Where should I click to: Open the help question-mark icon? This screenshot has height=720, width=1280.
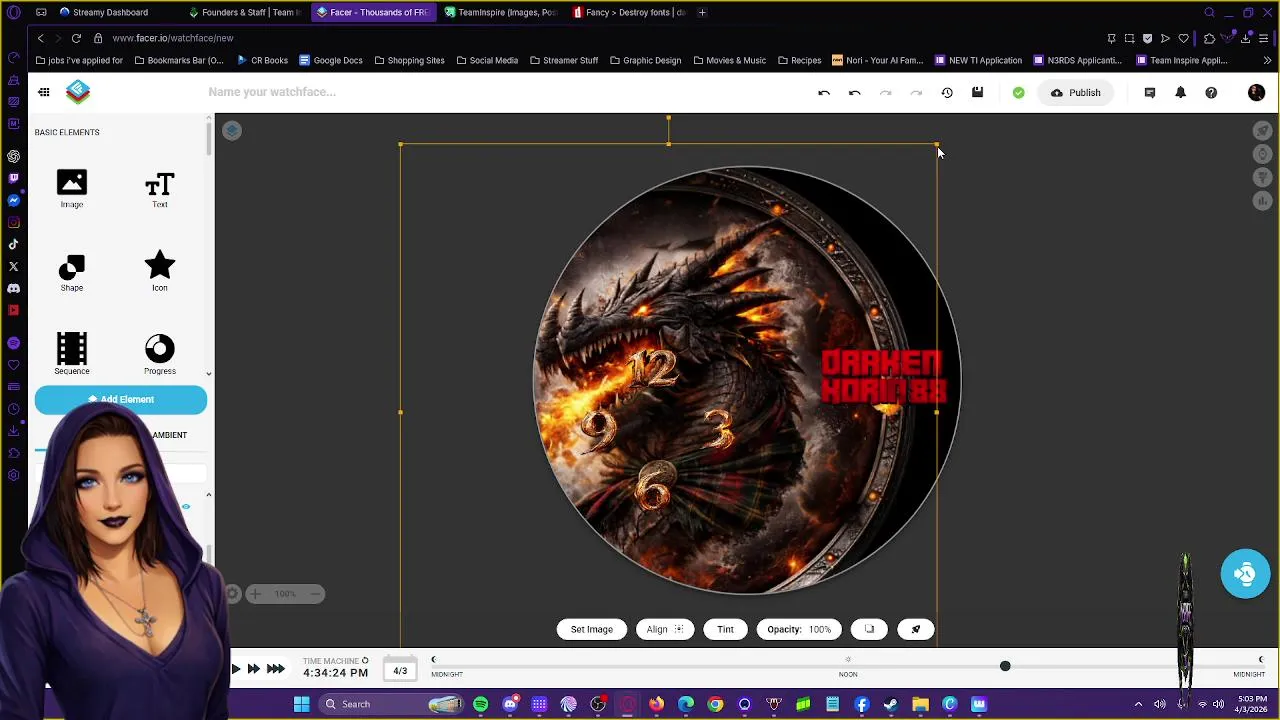1211,92
